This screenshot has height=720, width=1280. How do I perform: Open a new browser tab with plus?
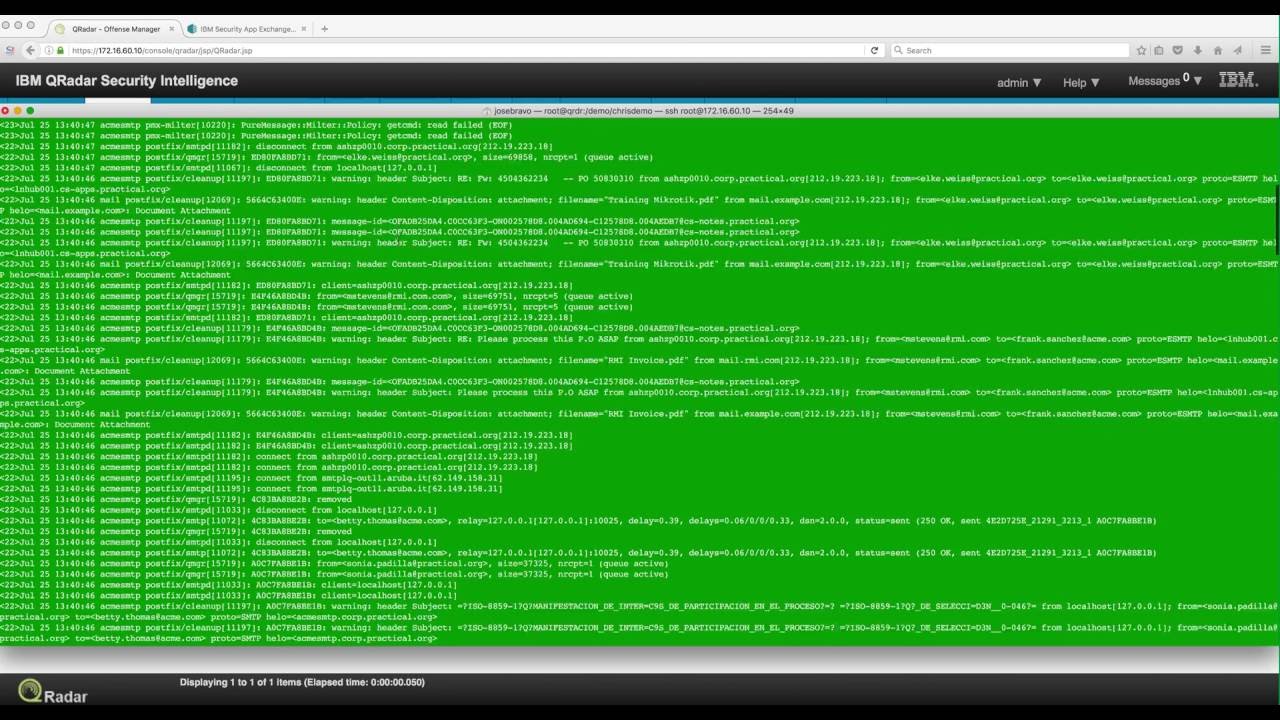[x=323, y=29]
